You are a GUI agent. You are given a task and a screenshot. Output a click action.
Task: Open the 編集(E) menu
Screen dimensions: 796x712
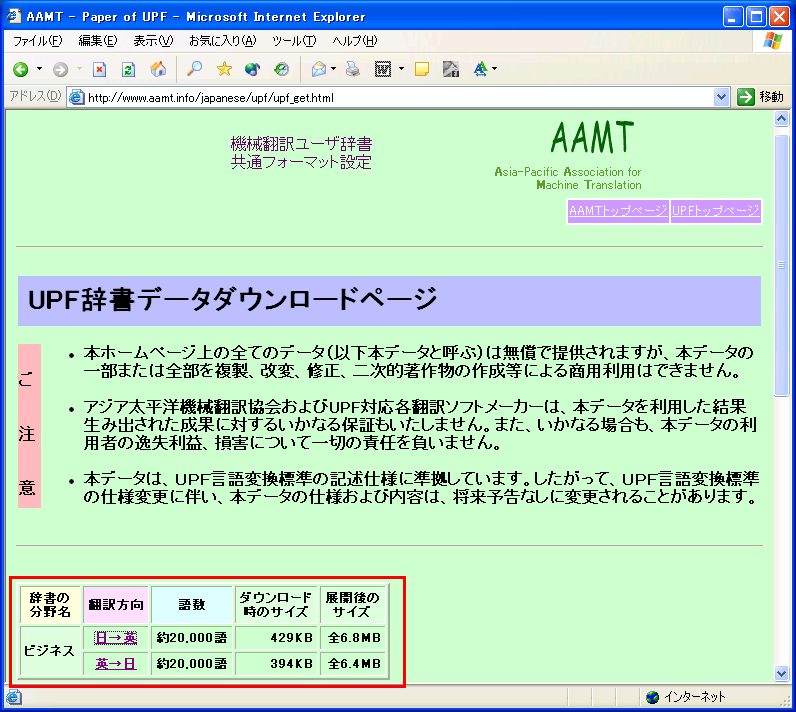[97, 41]
